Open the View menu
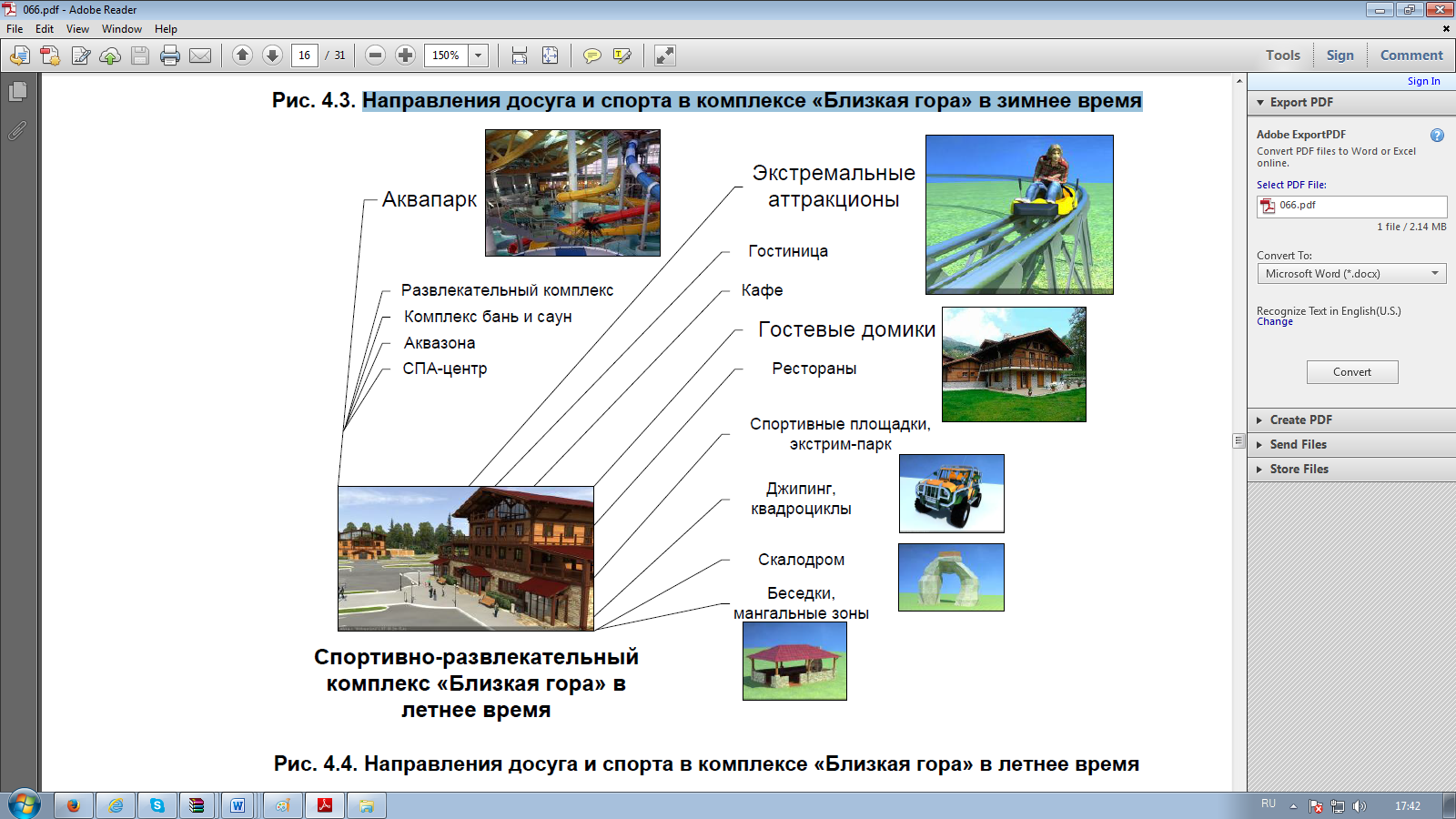 pyautogui.click(x=77, y=29)
